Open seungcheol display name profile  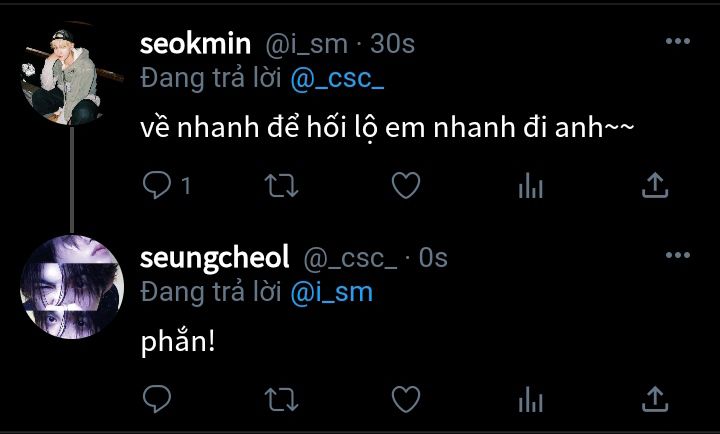[215, 258]
